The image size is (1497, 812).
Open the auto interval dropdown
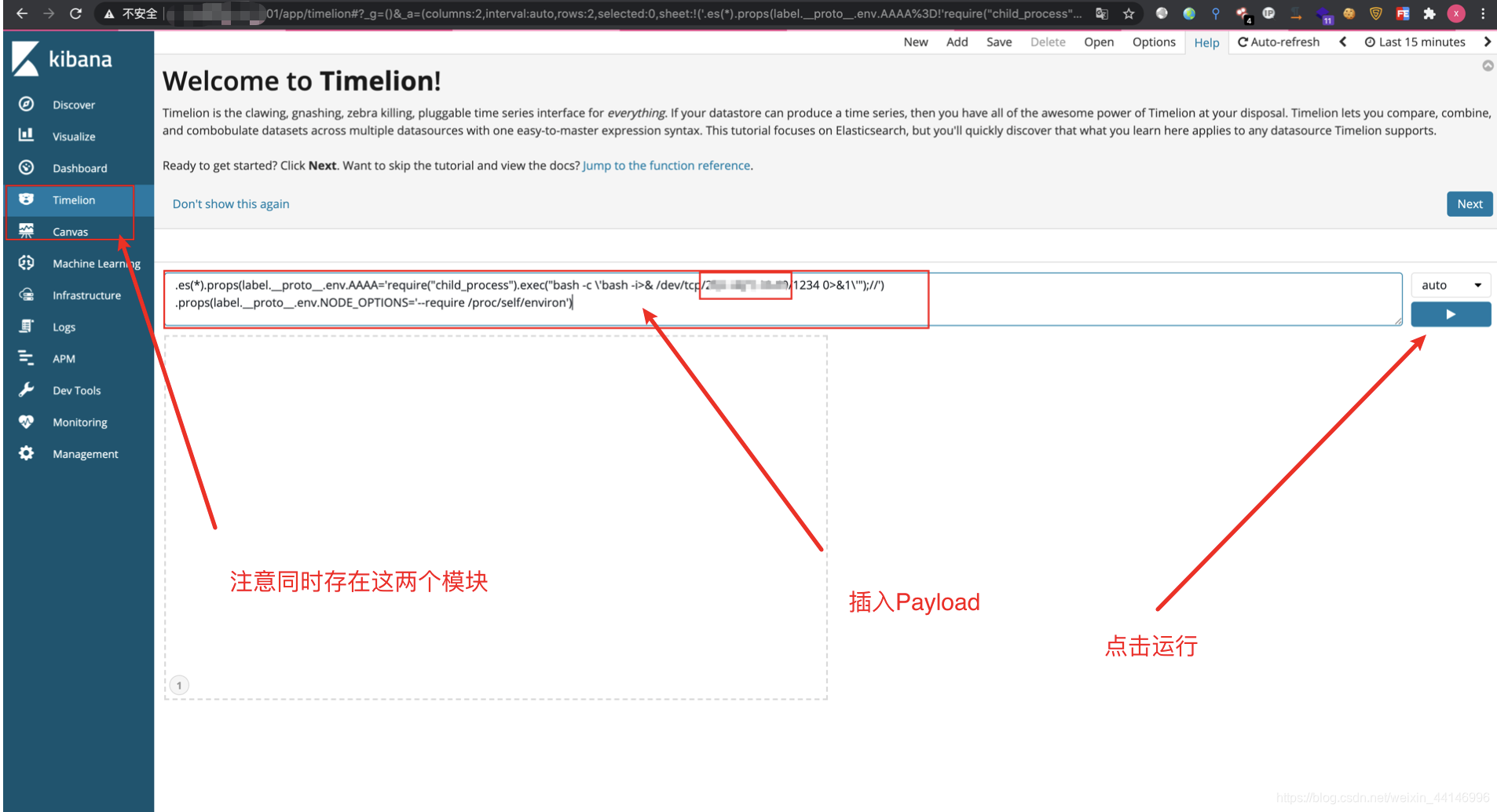tap(1451, 285)
